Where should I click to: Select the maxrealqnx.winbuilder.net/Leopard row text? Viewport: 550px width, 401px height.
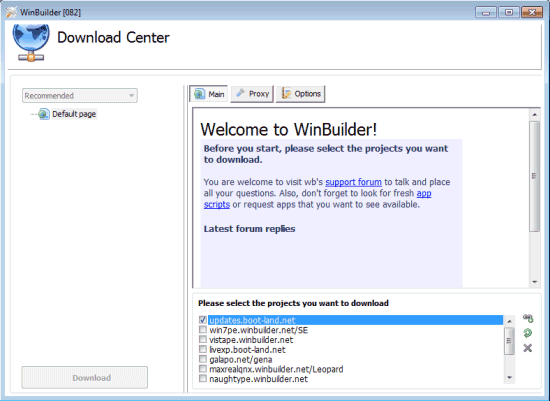tap(276, 369)
